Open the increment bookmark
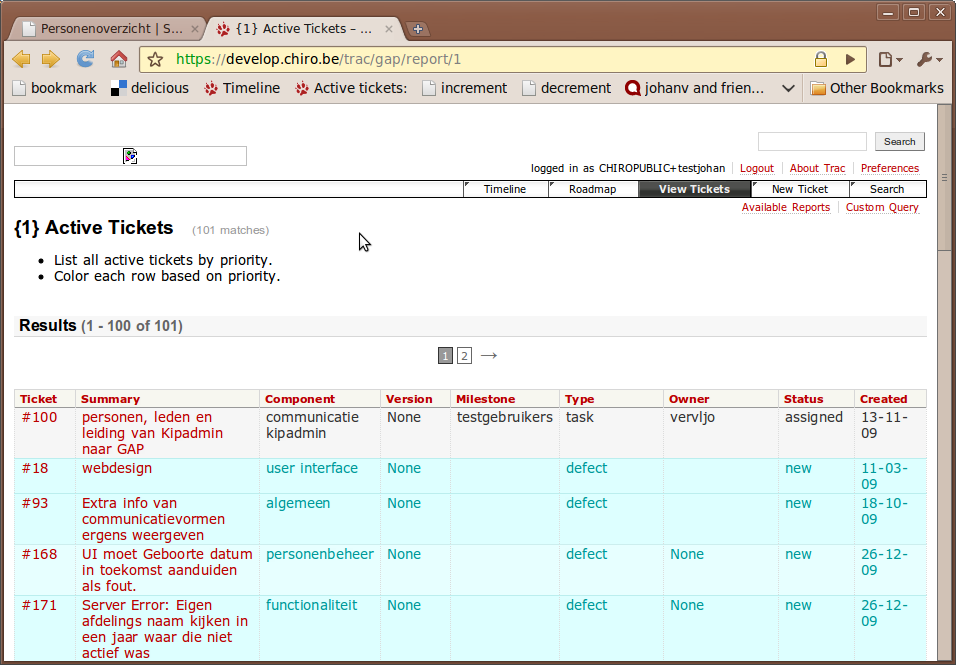Image resolution: width=956 pixels, height=665 pixels. (465, 88)
